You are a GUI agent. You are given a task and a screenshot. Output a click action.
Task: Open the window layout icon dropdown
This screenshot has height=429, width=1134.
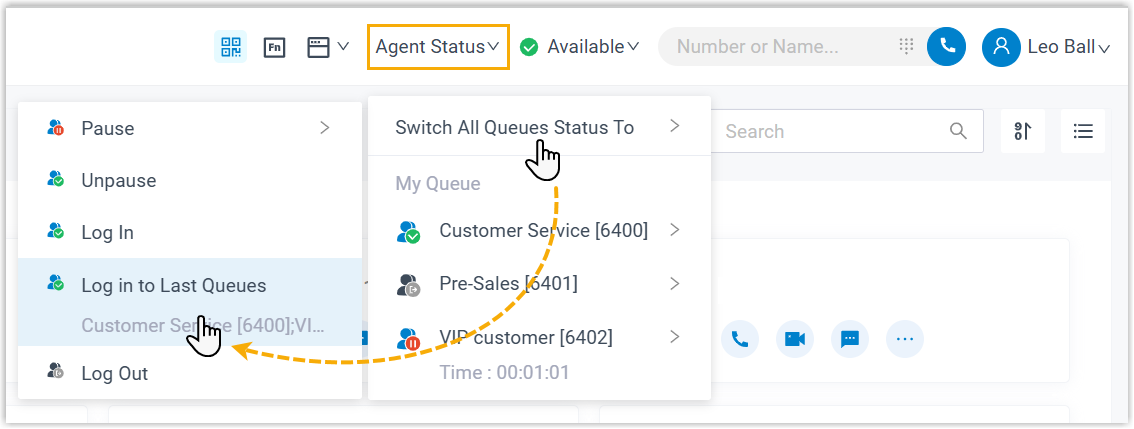click(327, 46)
